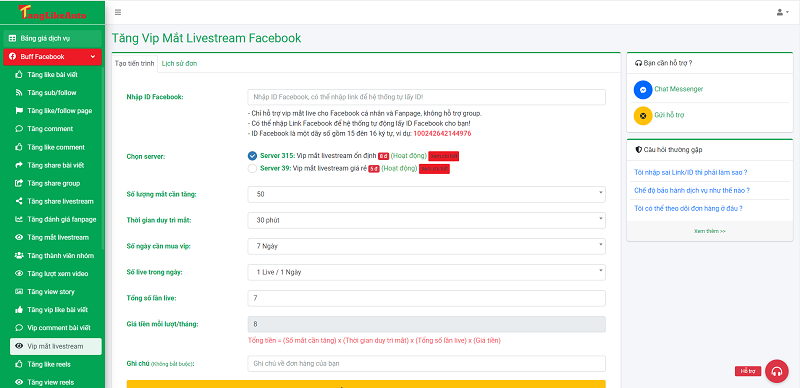The image size is (800, 388).
Task: Select Server 39 radio button
Action: (x=252, y=168)
